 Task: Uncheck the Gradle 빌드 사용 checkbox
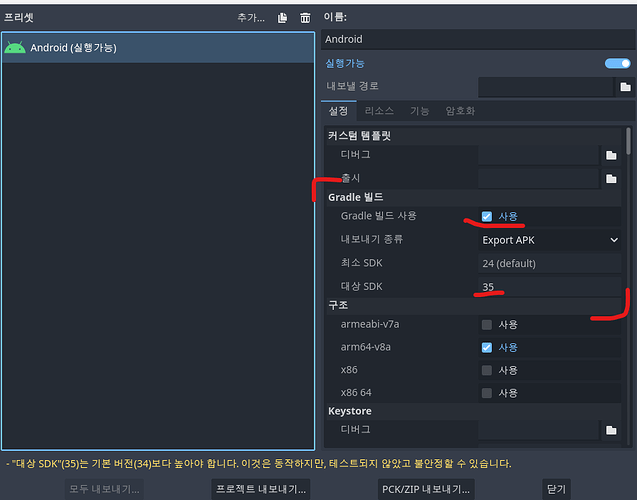pos(487,216)
